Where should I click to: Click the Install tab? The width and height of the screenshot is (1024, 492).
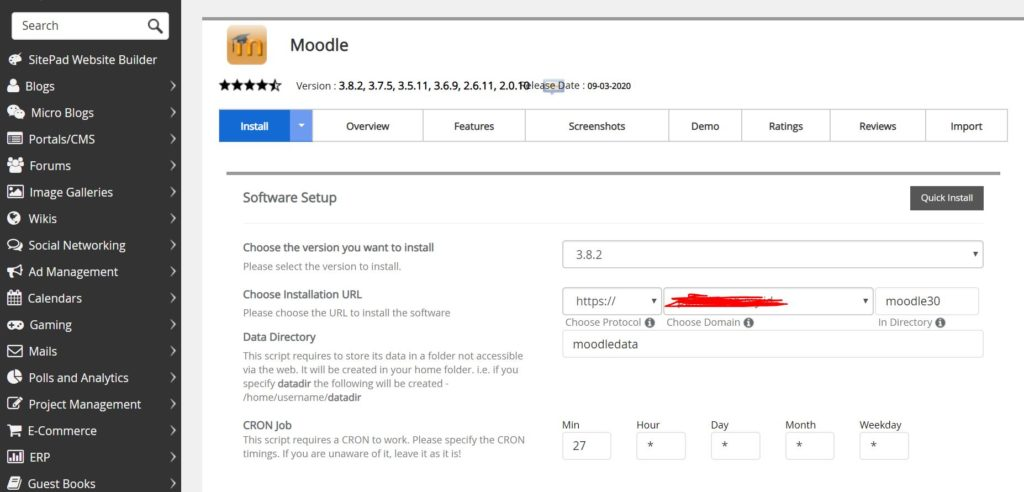tap(254, 125)
